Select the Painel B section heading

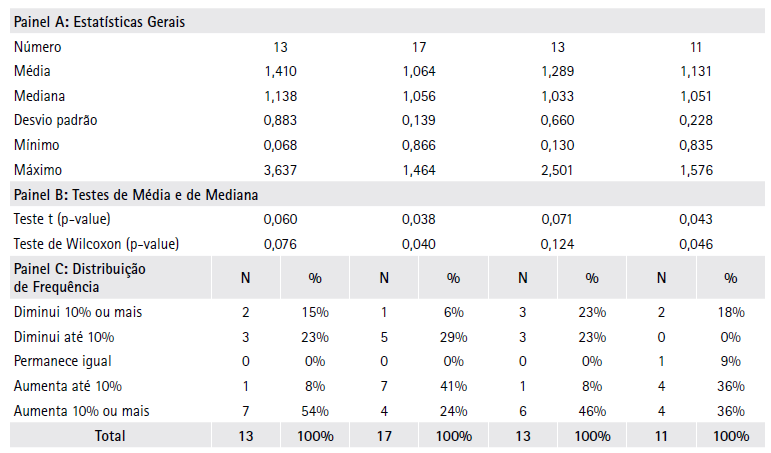136,195
